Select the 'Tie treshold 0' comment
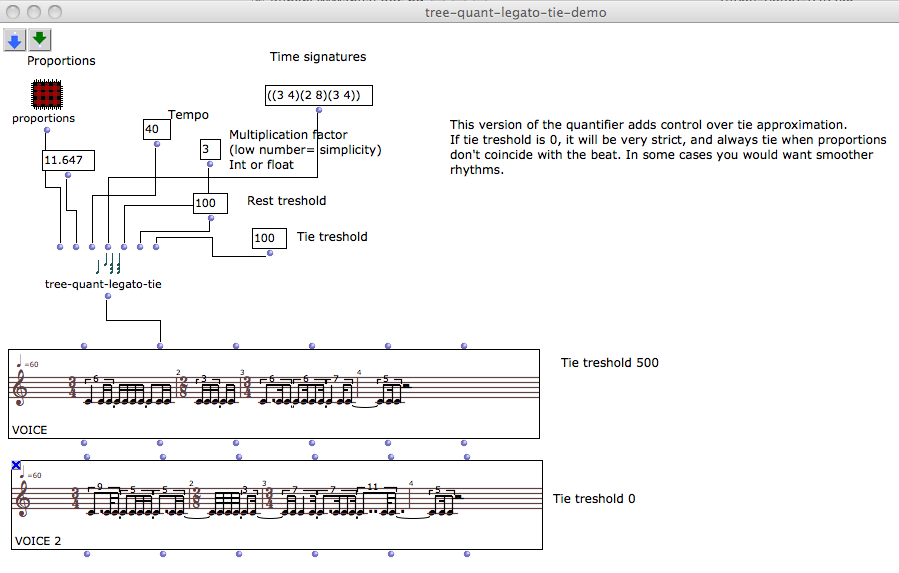 [x=594, y=498]
